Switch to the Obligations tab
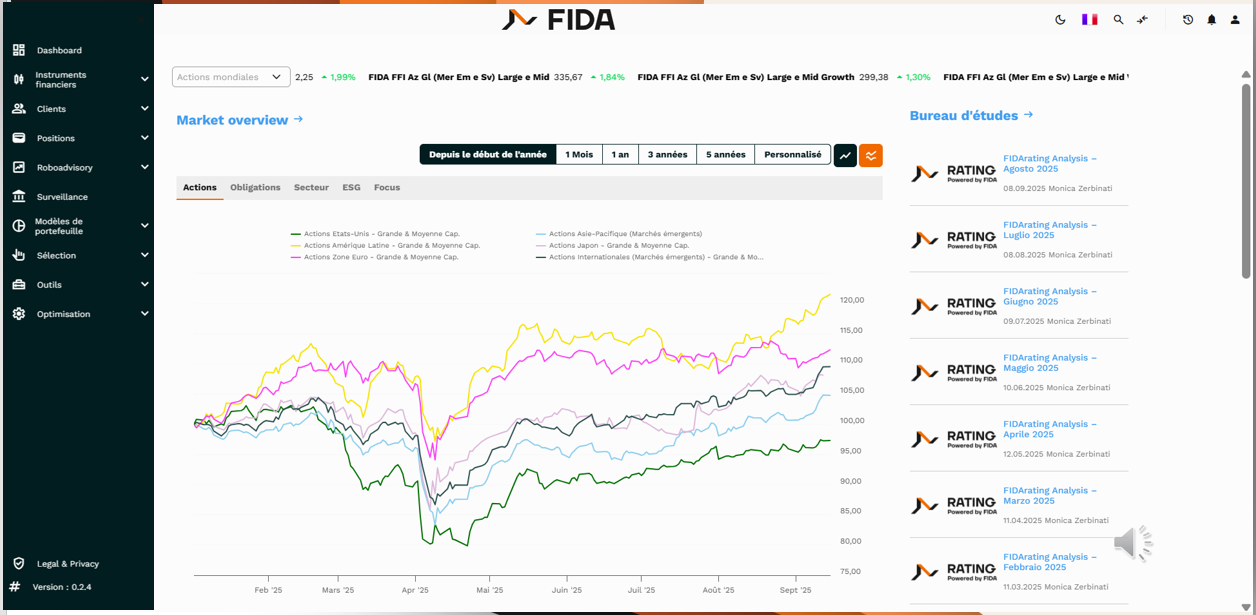Image resolution: width=1256 pixels, height=615 pixels. pyautogui.click(x=255, y=188)
